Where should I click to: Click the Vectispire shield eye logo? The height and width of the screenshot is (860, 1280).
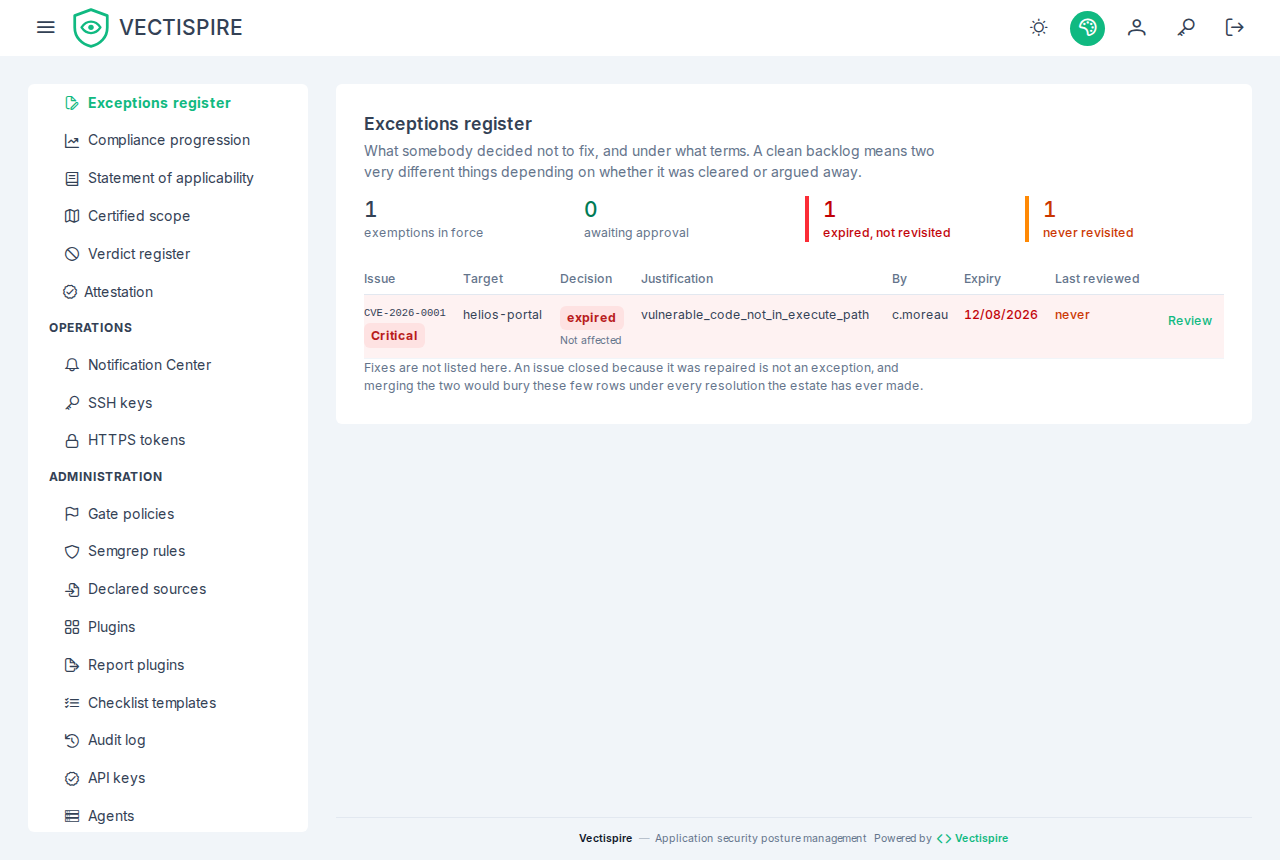91,28
